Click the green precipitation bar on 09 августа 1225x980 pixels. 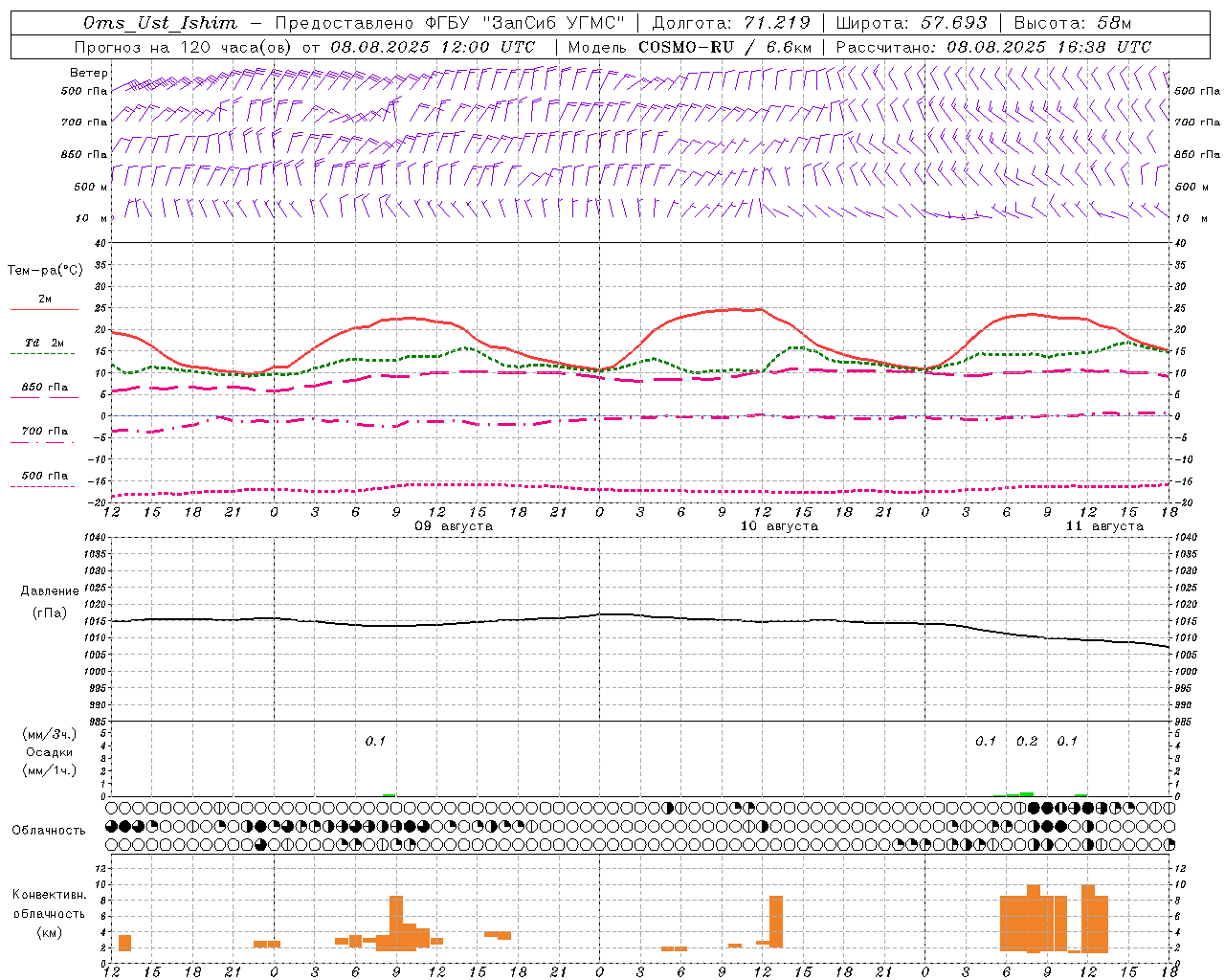(x=389, y=795)
